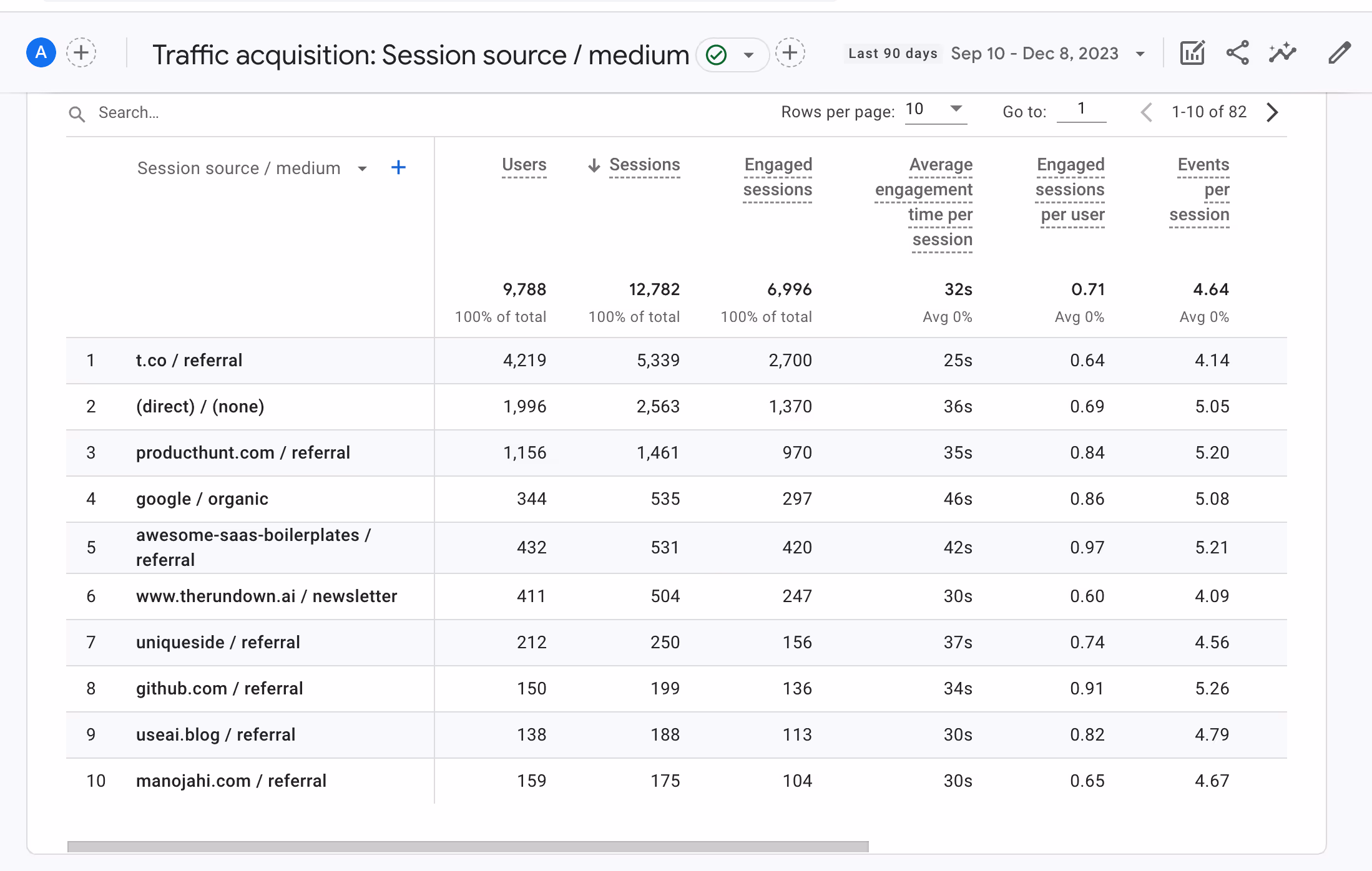Click the All Users segment 'A' badge

41,53
